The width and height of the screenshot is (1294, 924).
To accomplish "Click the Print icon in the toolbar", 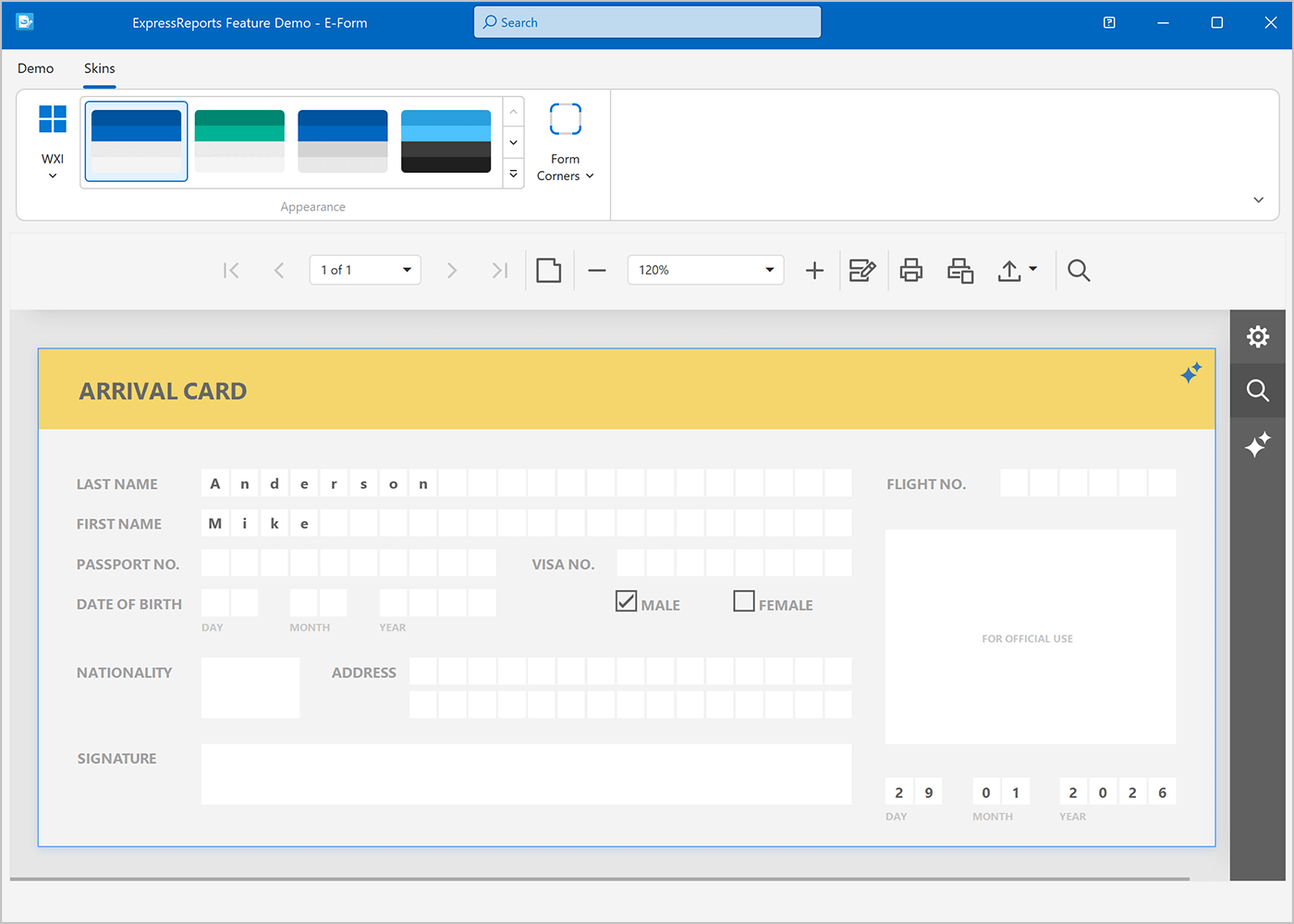I will pos(910,270).
